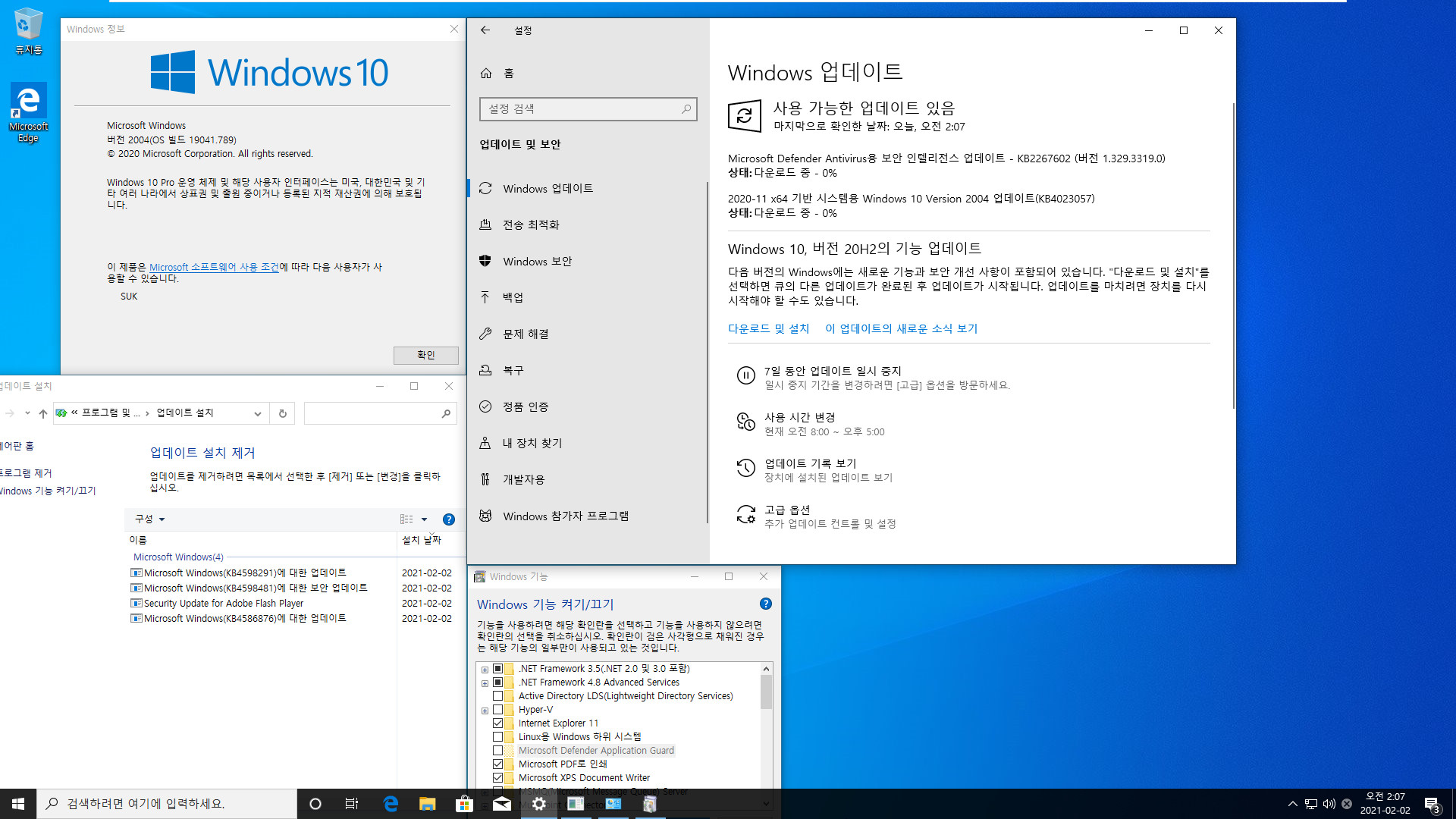Open recent locations dropdown next to back arrows

click(x=27, y=413)
